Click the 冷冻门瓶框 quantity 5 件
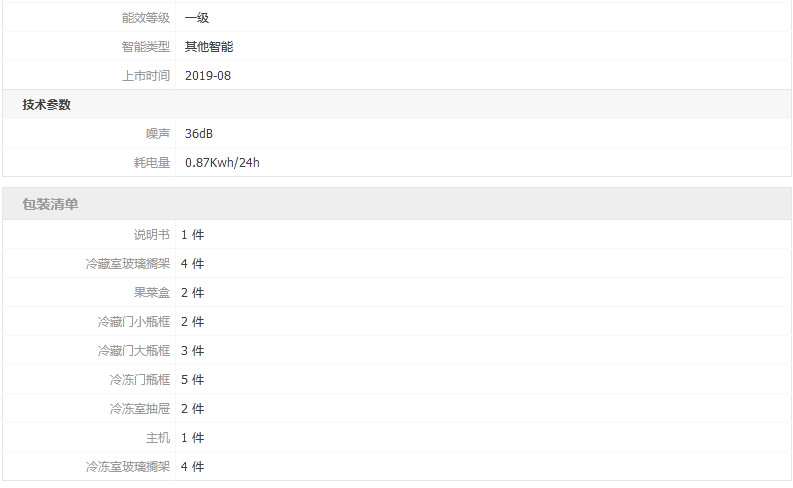The width and height of the screenshot is (793, 488). point(192,380)
